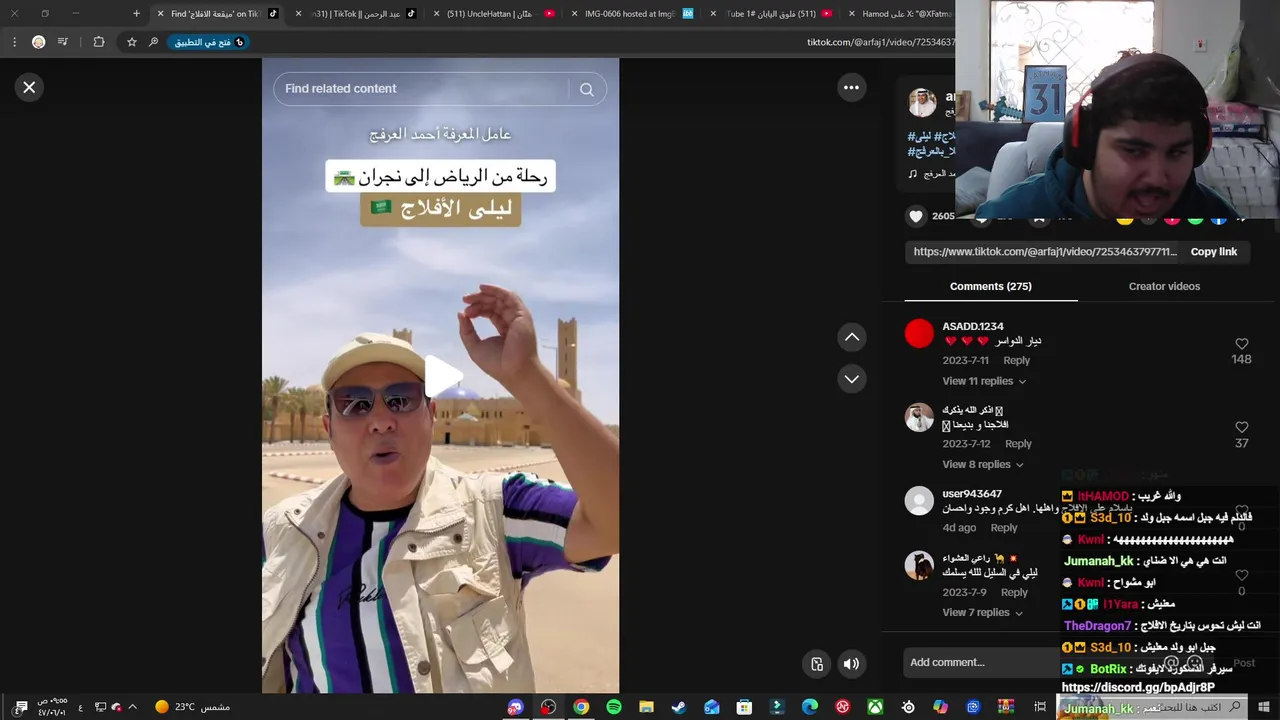Reply to the comment dated 2023-7-12
The image size is (1280, 720).
click(1018, 443)
